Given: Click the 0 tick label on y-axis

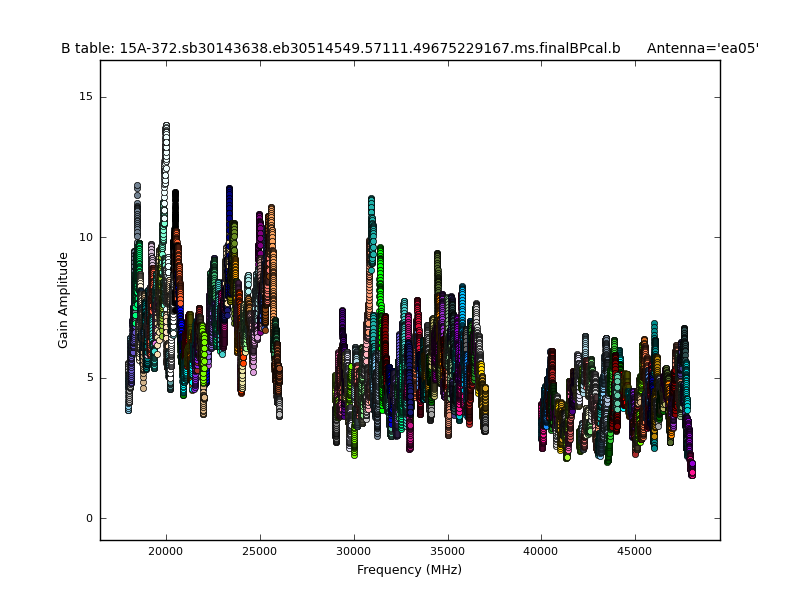Looking at the screenshot, I should pos(88,518).
